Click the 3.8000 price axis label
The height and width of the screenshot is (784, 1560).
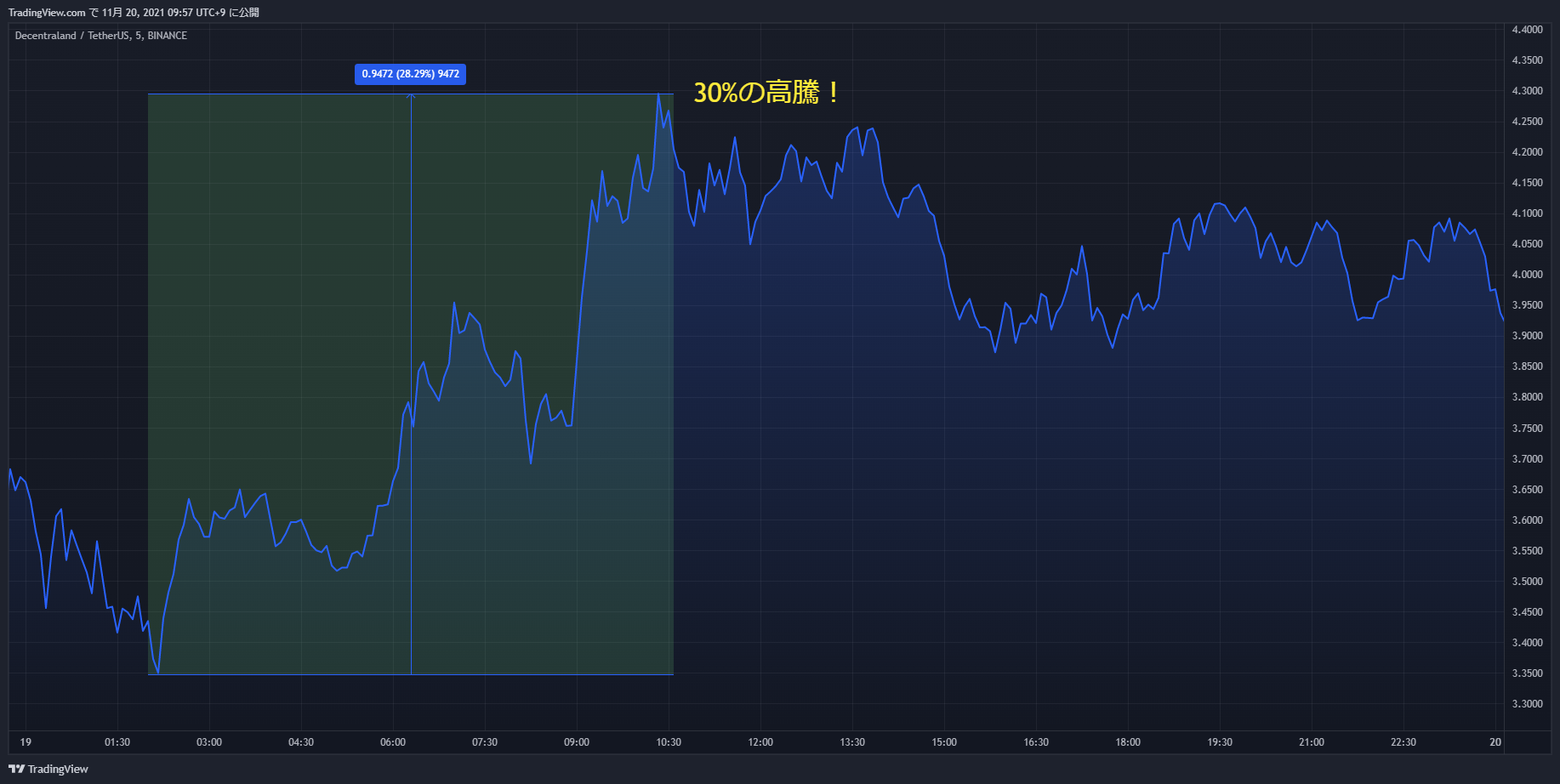coord(1527,397)
